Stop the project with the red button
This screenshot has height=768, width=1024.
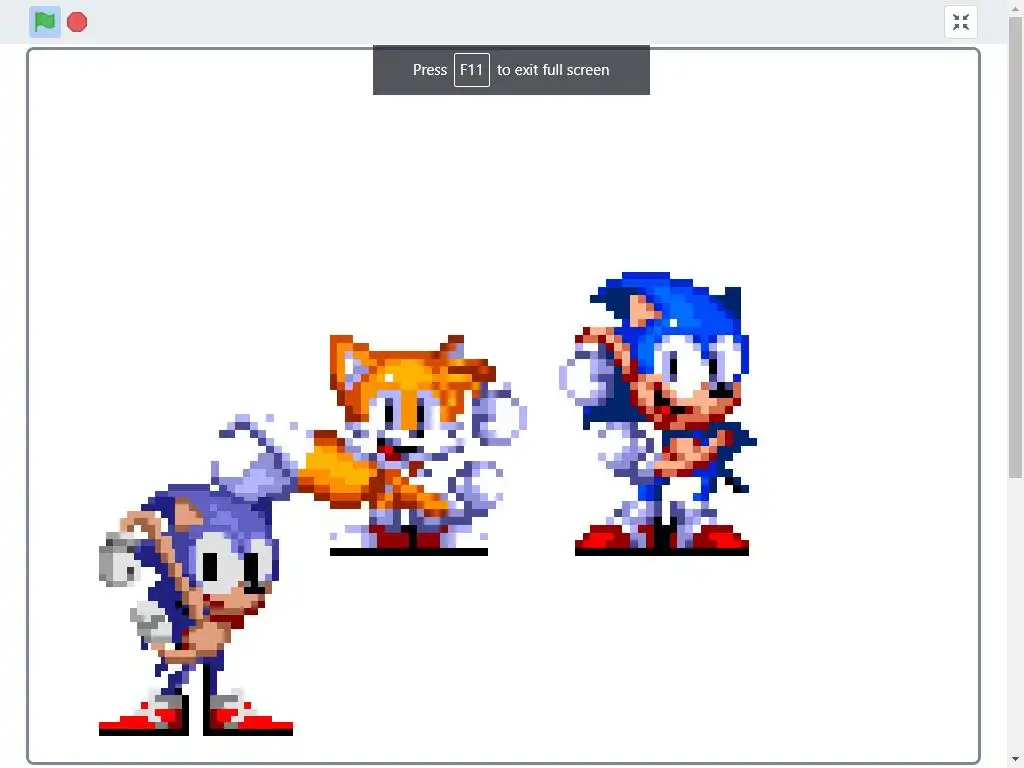point(77,22)
